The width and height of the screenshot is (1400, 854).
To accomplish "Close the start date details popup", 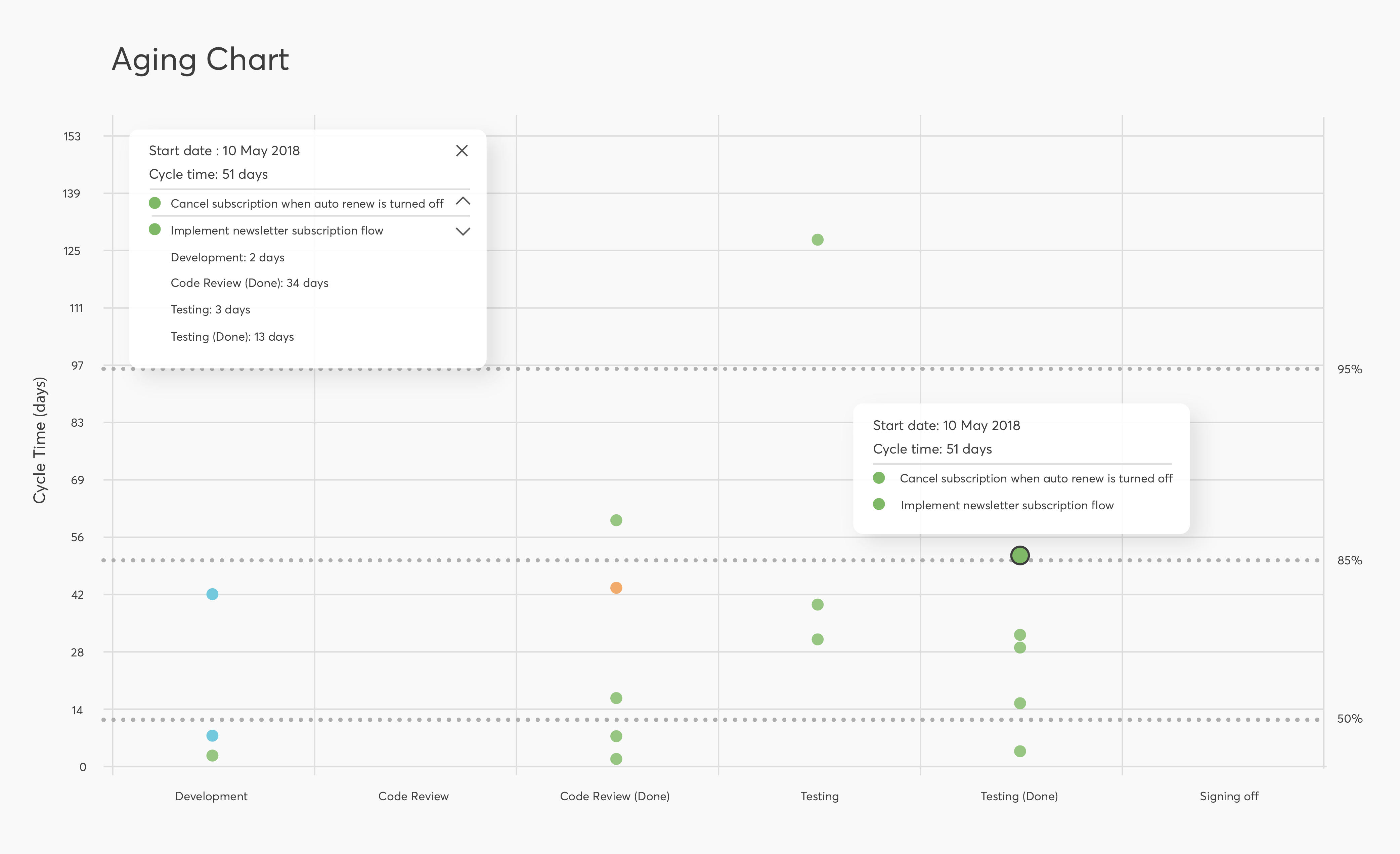I will pyautogui.click(x=462, y=151).
